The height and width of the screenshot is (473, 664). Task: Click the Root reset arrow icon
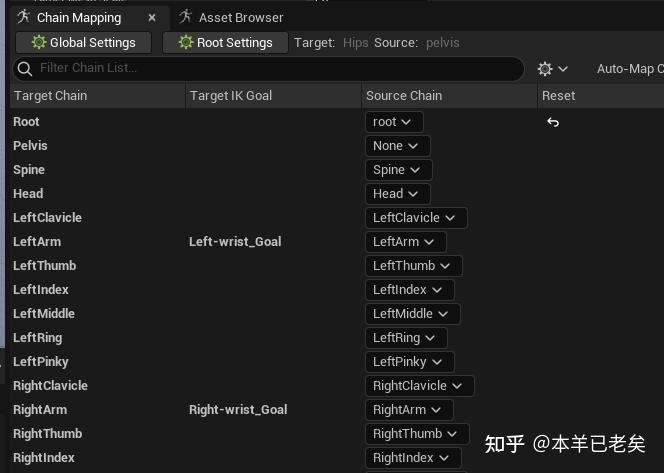553,122
